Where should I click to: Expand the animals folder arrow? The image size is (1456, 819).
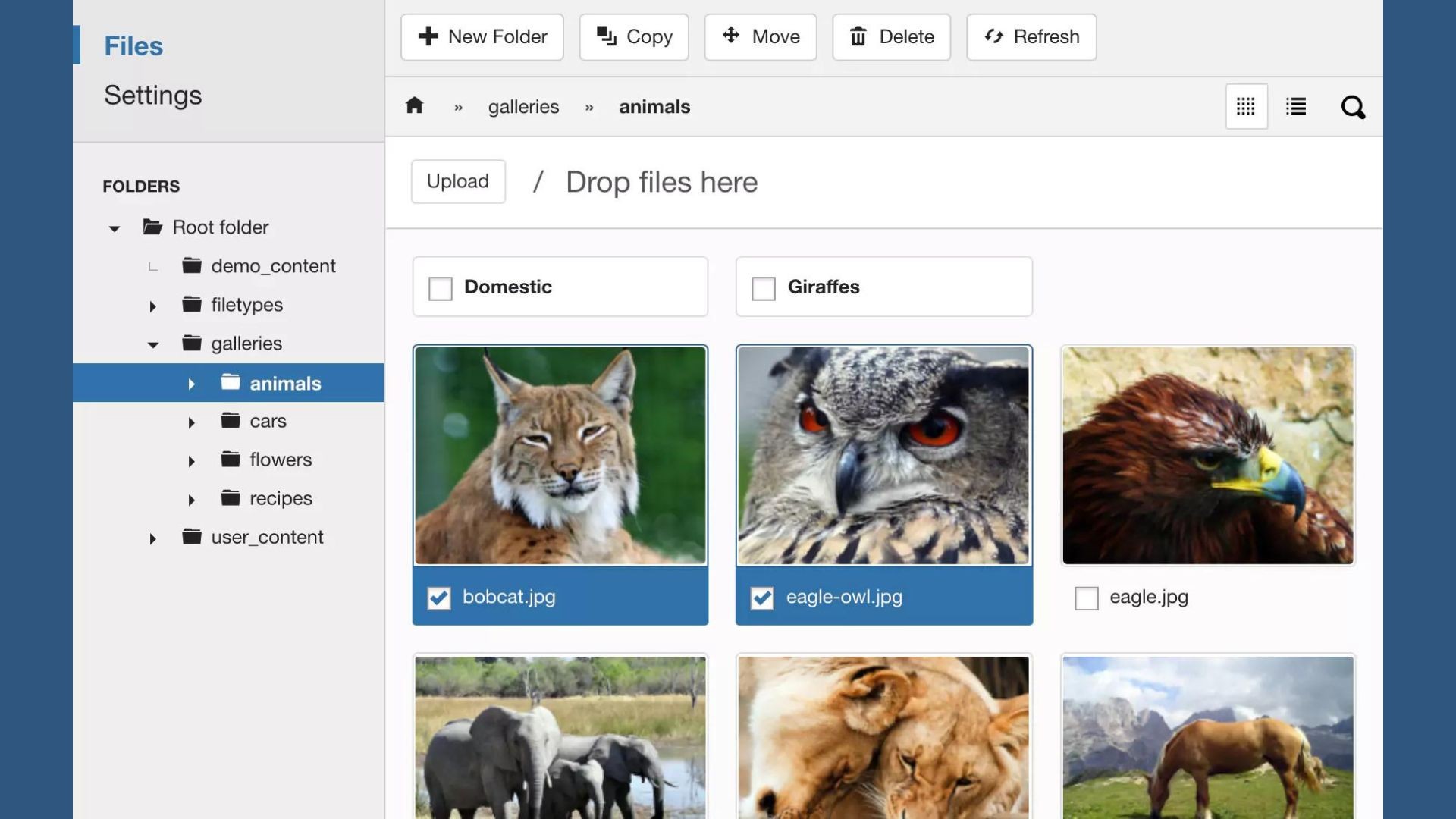coord(191,384)
